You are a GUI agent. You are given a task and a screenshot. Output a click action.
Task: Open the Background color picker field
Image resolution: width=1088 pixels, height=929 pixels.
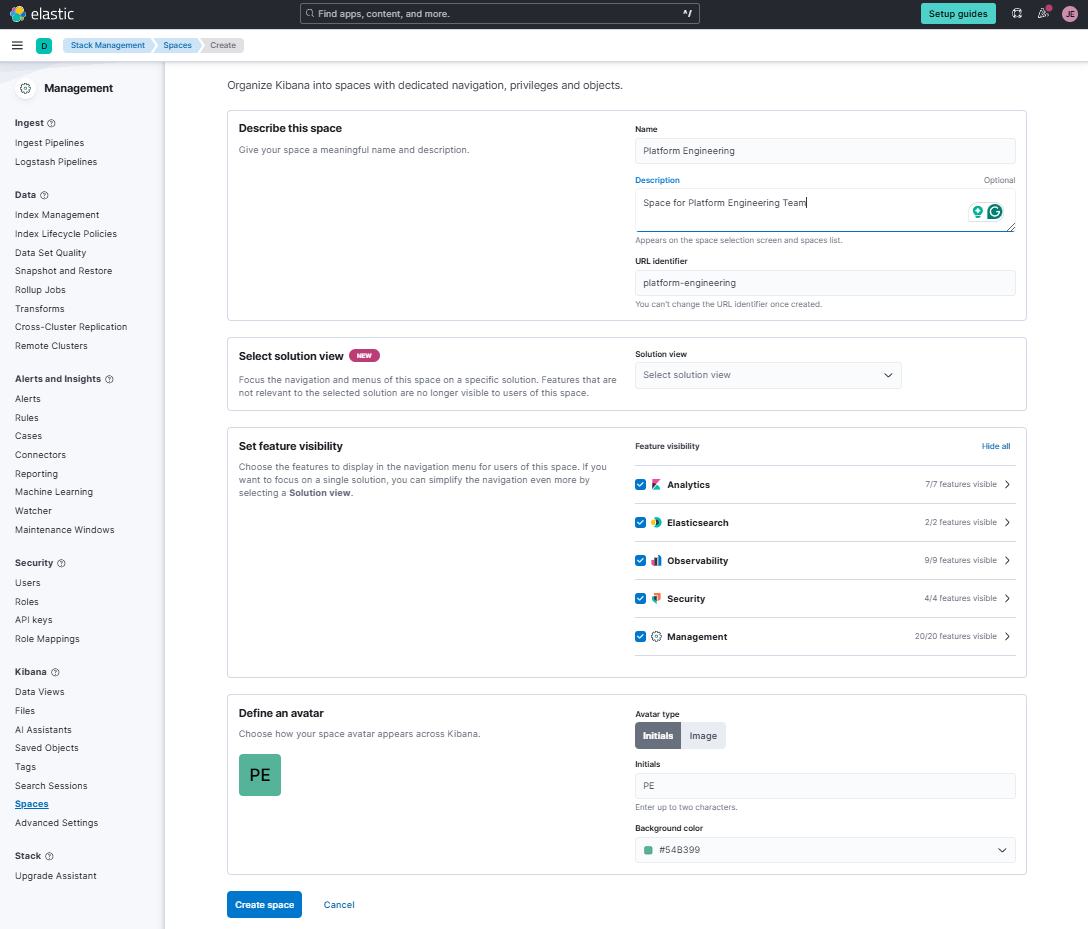point(825,850)
